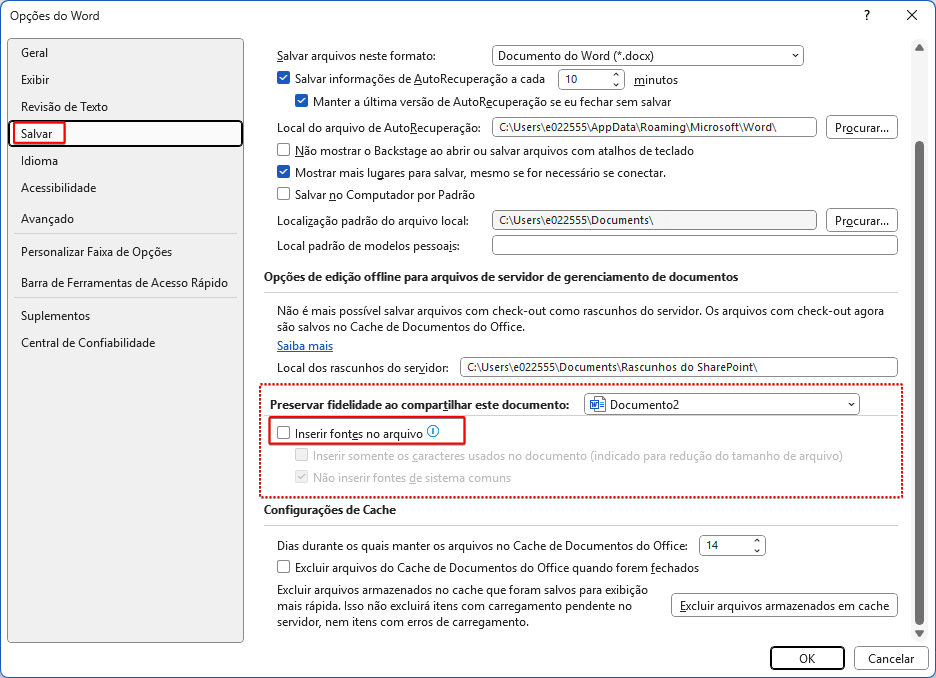
Task: Click the Word document icon in the Documento2 dropdown
Action: tap(597, 405)
